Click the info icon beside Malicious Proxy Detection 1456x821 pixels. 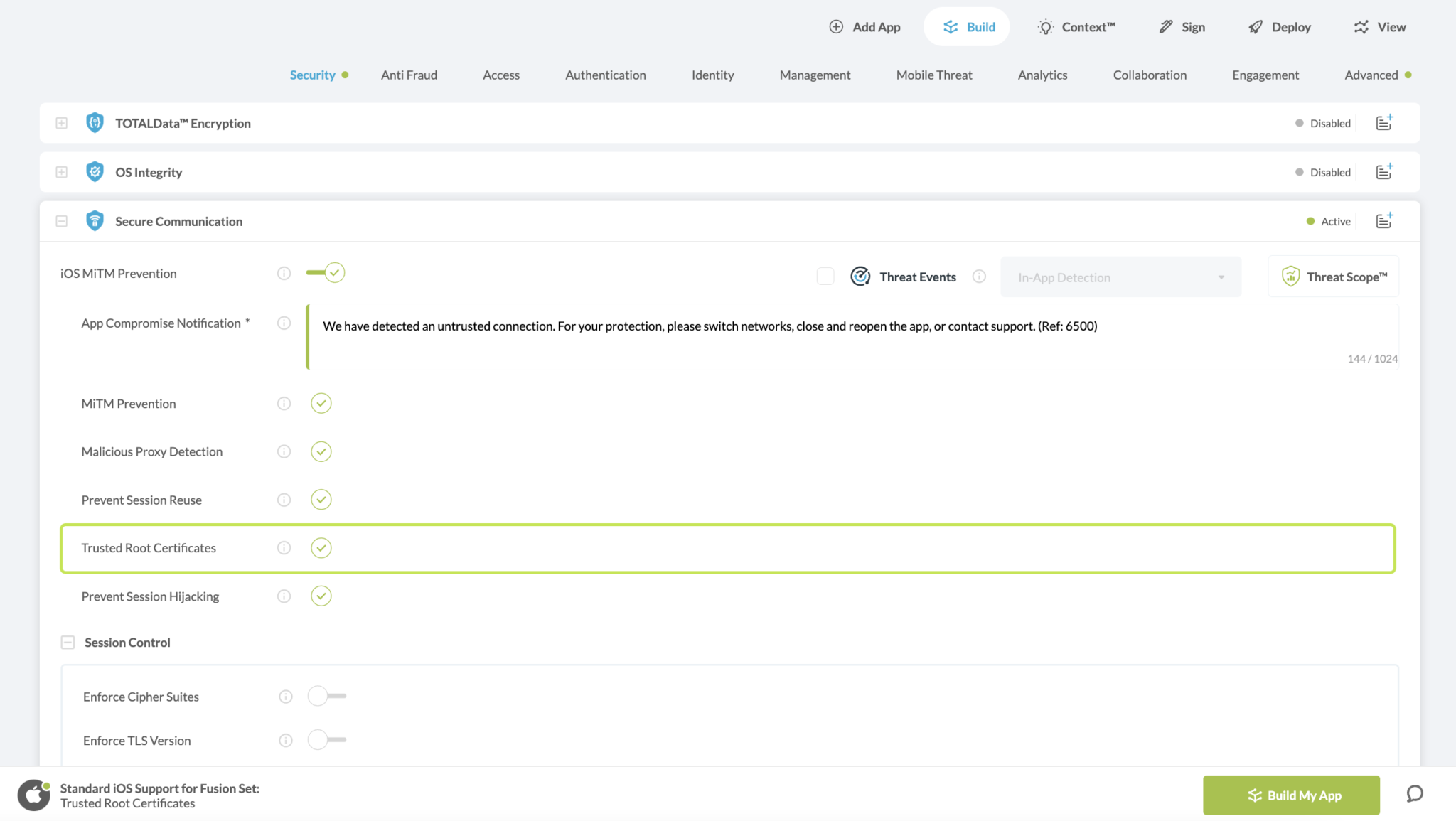click(284, 451)
